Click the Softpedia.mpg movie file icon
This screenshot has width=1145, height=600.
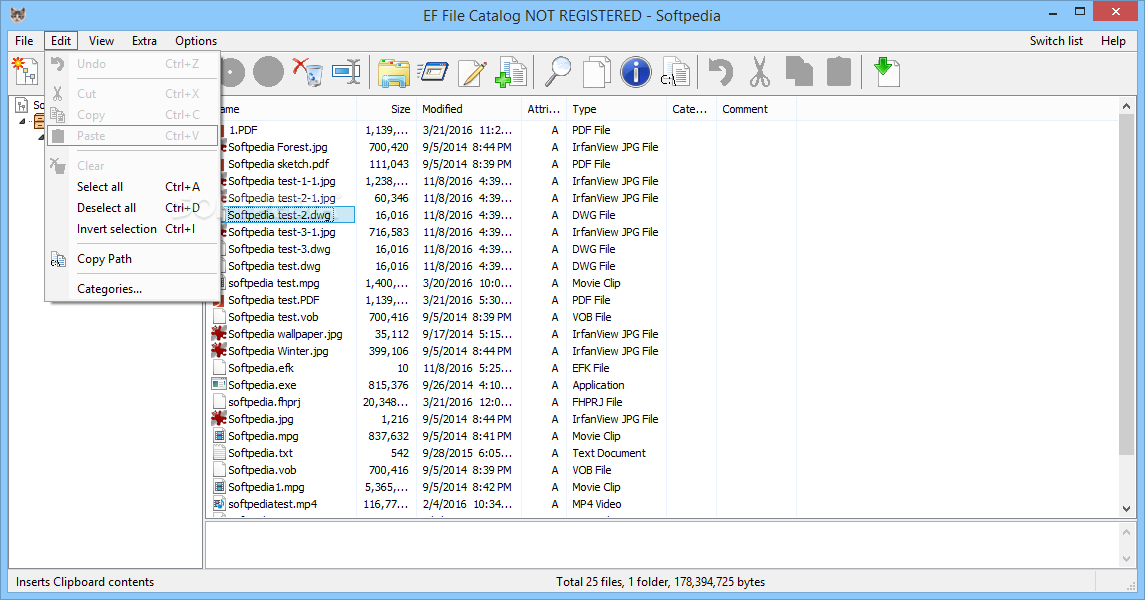pos(218,436)
